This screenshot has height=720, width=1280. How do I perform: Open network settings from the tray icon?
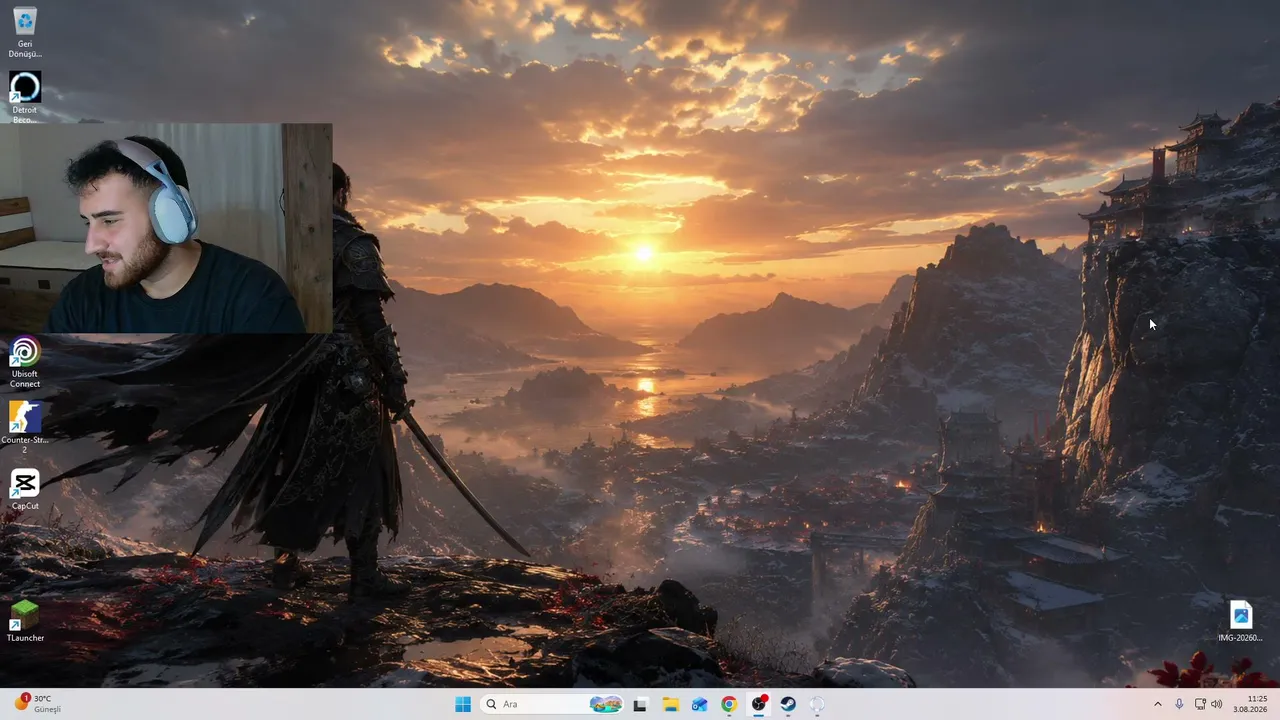(1200, 704)
